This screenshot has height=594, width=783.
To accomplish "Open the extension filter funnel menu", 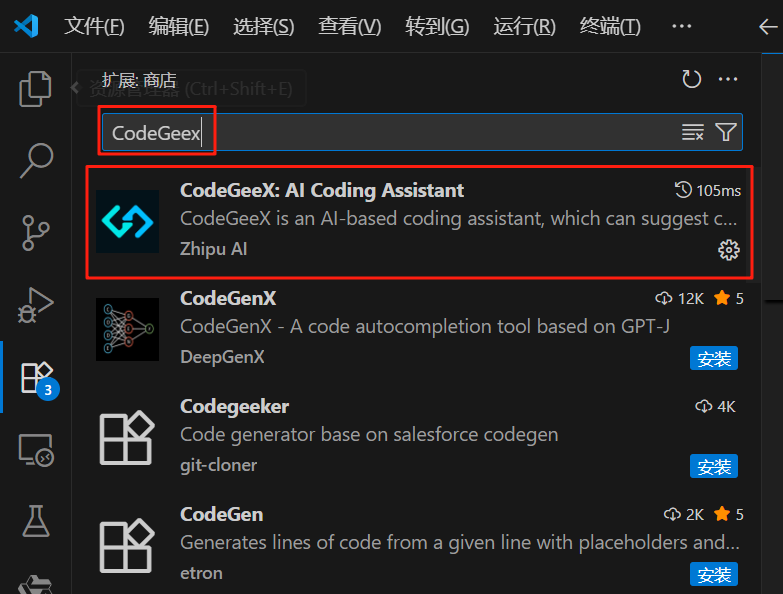I will click(726, 132).
